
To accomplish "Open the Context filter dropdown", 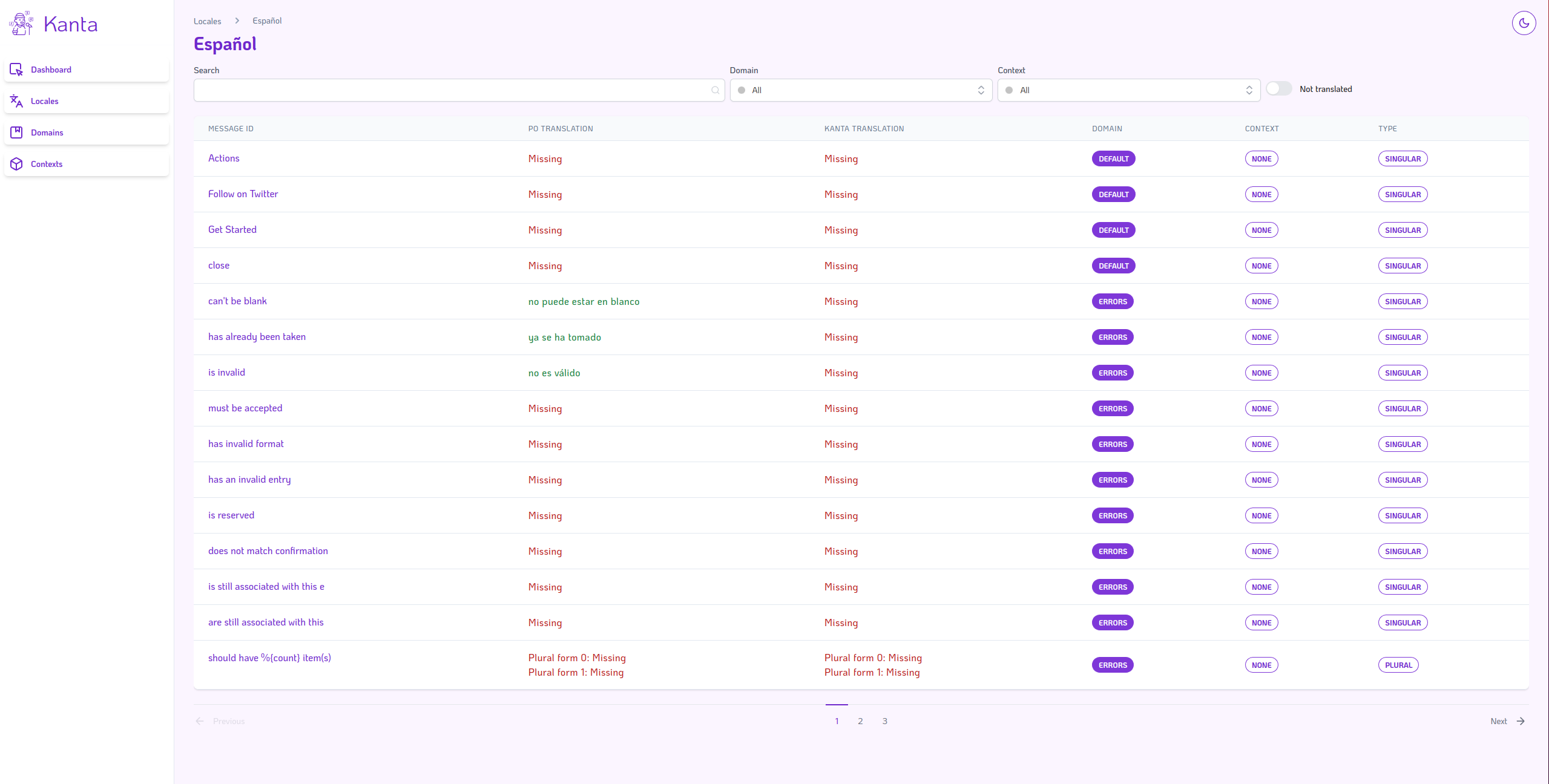I will click(1128, 90).
